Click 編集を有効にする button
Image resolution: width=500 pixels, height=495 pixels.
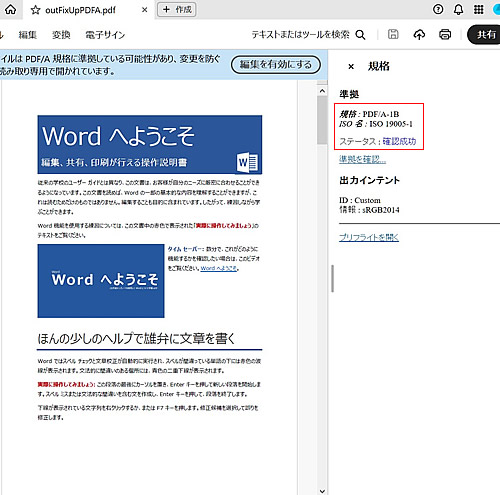276,65
